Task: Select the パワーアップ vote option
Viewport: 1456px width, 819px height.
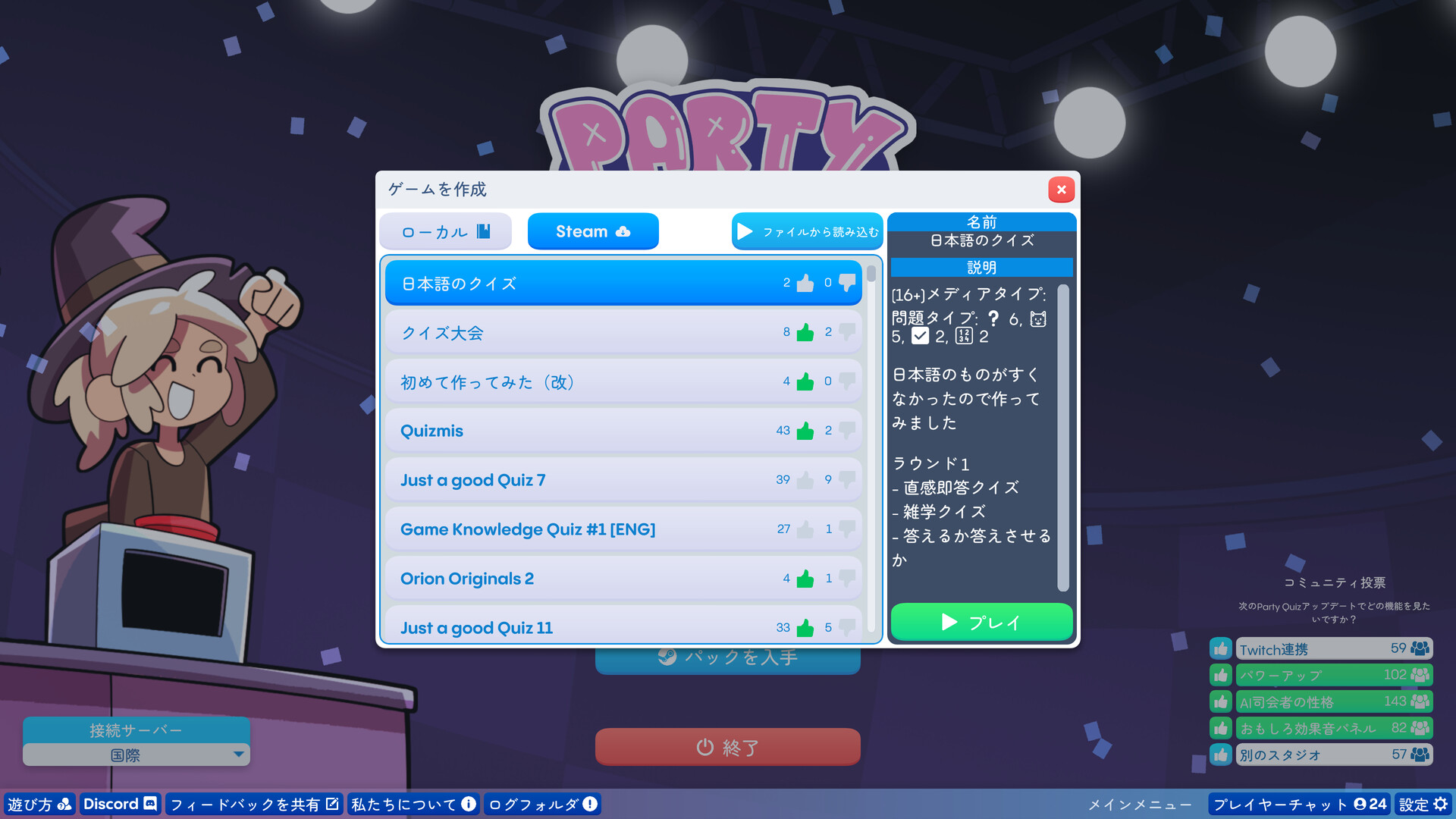Action: [x=1334, y=676]
